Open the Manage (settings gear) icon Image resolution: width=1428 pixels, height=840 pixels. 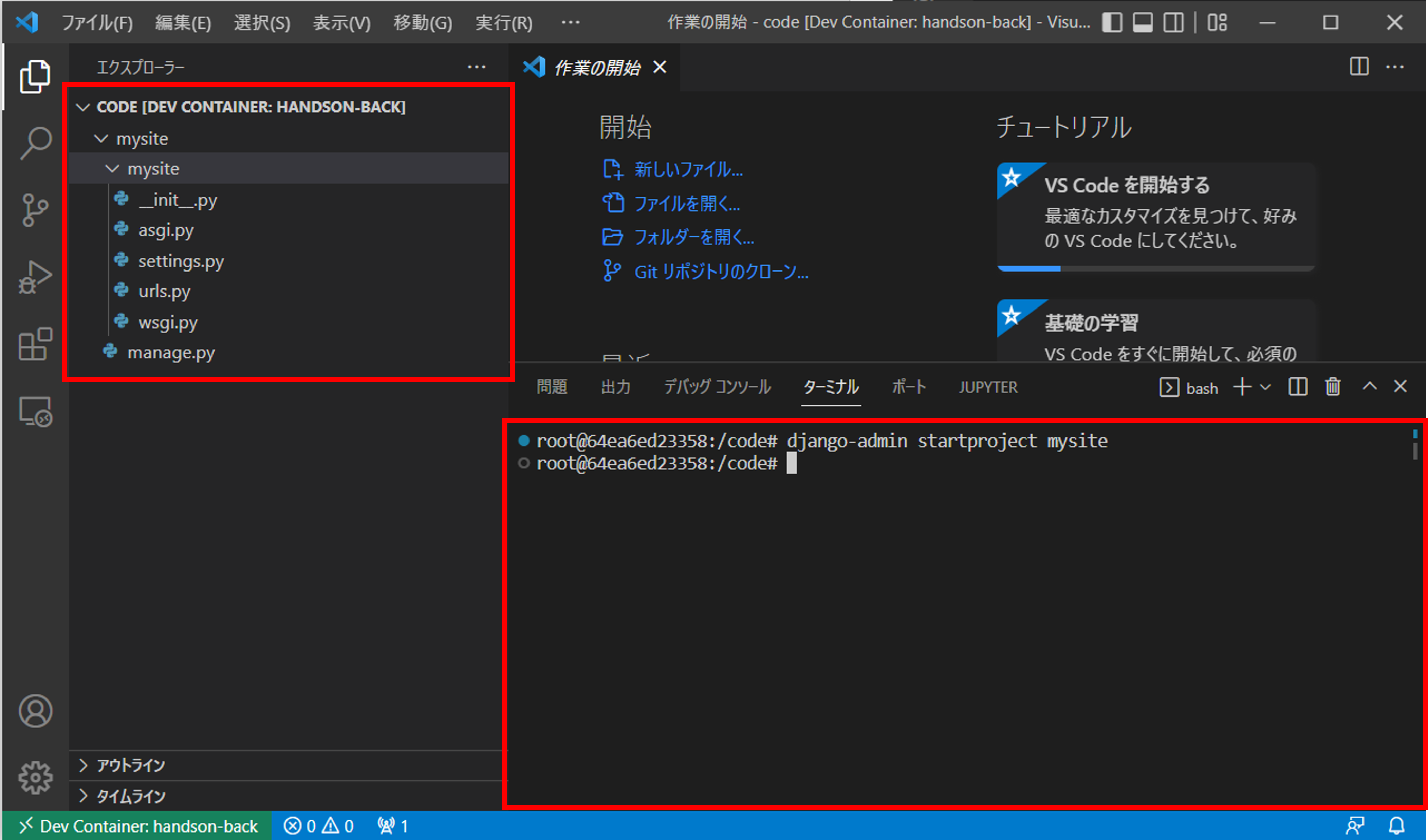point(35,778)
